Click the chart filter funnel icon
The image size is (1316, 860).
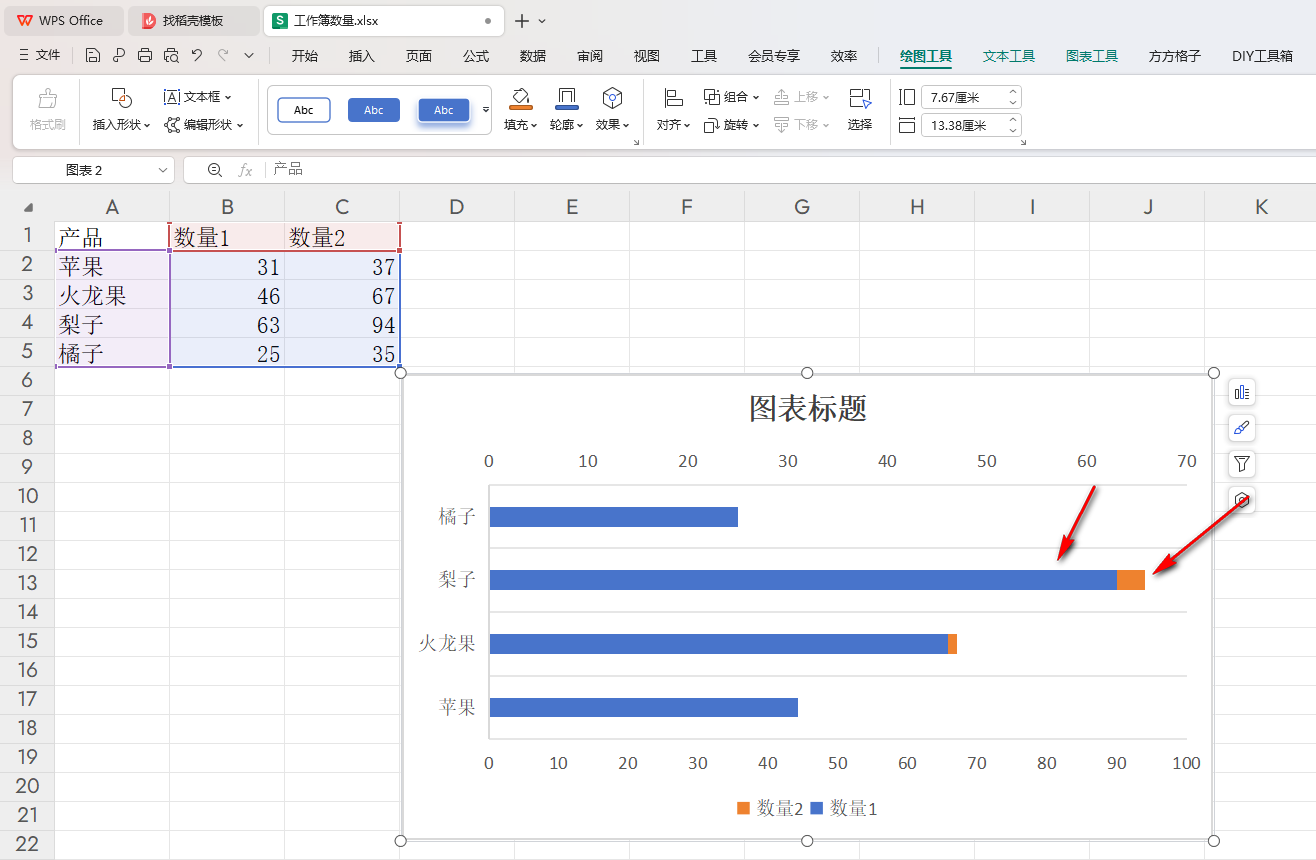[1242, 464]
